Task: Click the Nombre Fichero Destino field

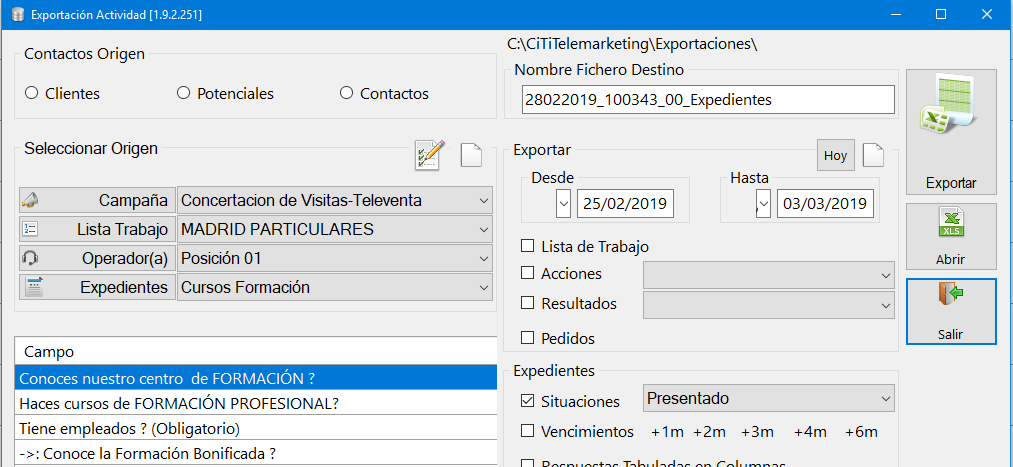Action: (x=708, y=100)
